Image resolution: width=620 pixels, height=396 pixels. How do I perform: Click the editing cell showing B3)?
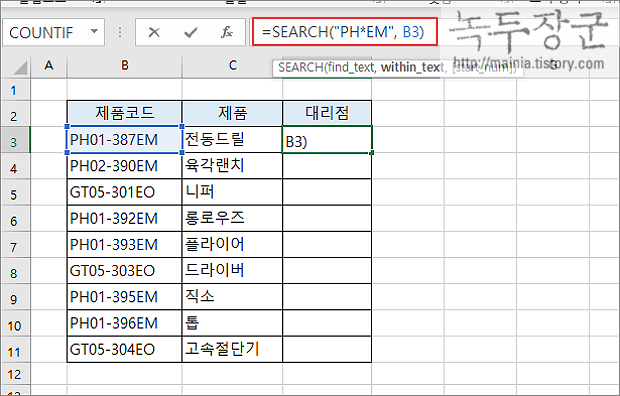[327, 140]
